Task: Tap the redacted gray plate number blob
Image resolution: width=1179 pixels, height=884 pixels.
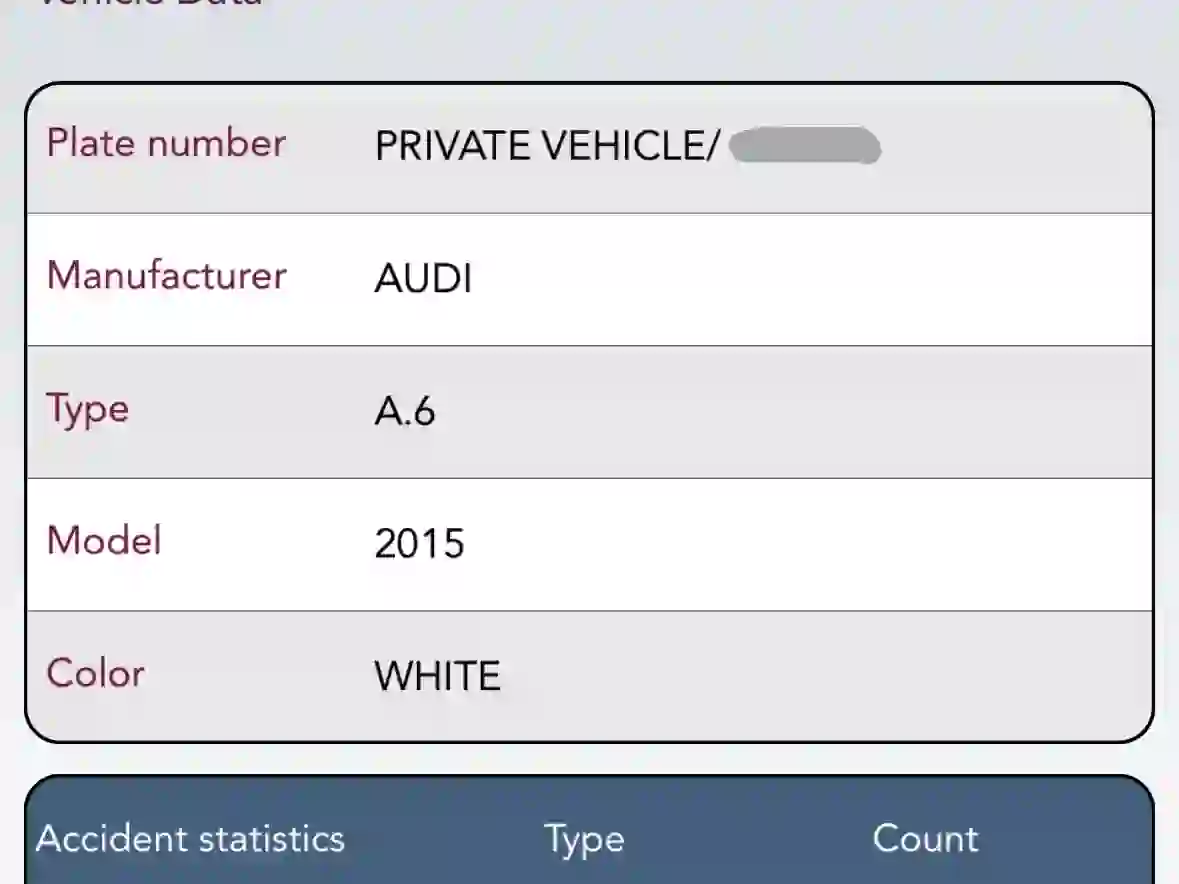Action: (805, 145)
